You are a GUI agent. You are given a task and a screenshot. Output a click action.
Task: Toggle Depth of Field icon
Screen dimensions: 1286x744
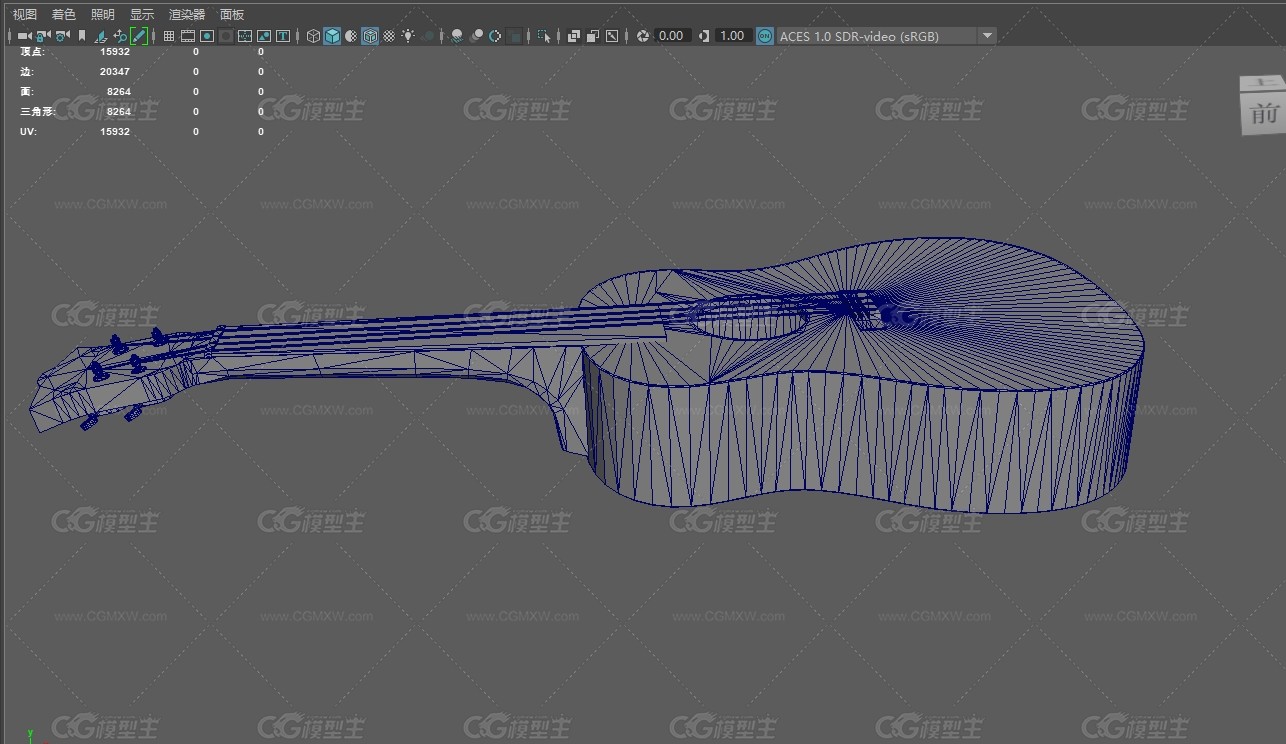coord(515,35)
